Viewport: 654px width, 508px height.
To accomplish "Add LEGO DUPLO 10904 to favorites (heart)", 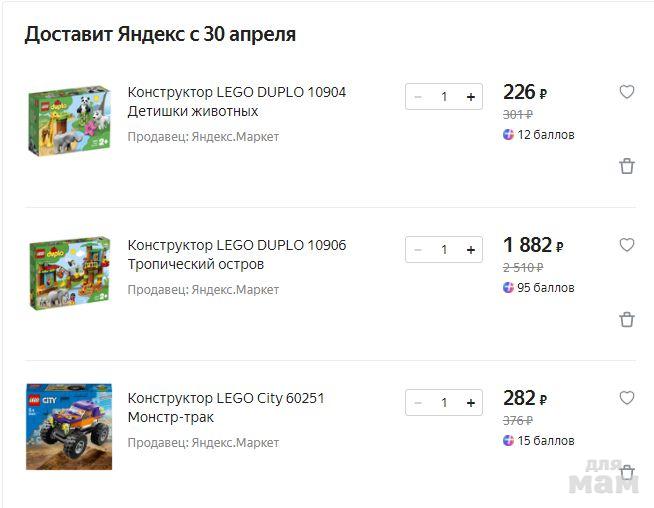I will point(627,92).
